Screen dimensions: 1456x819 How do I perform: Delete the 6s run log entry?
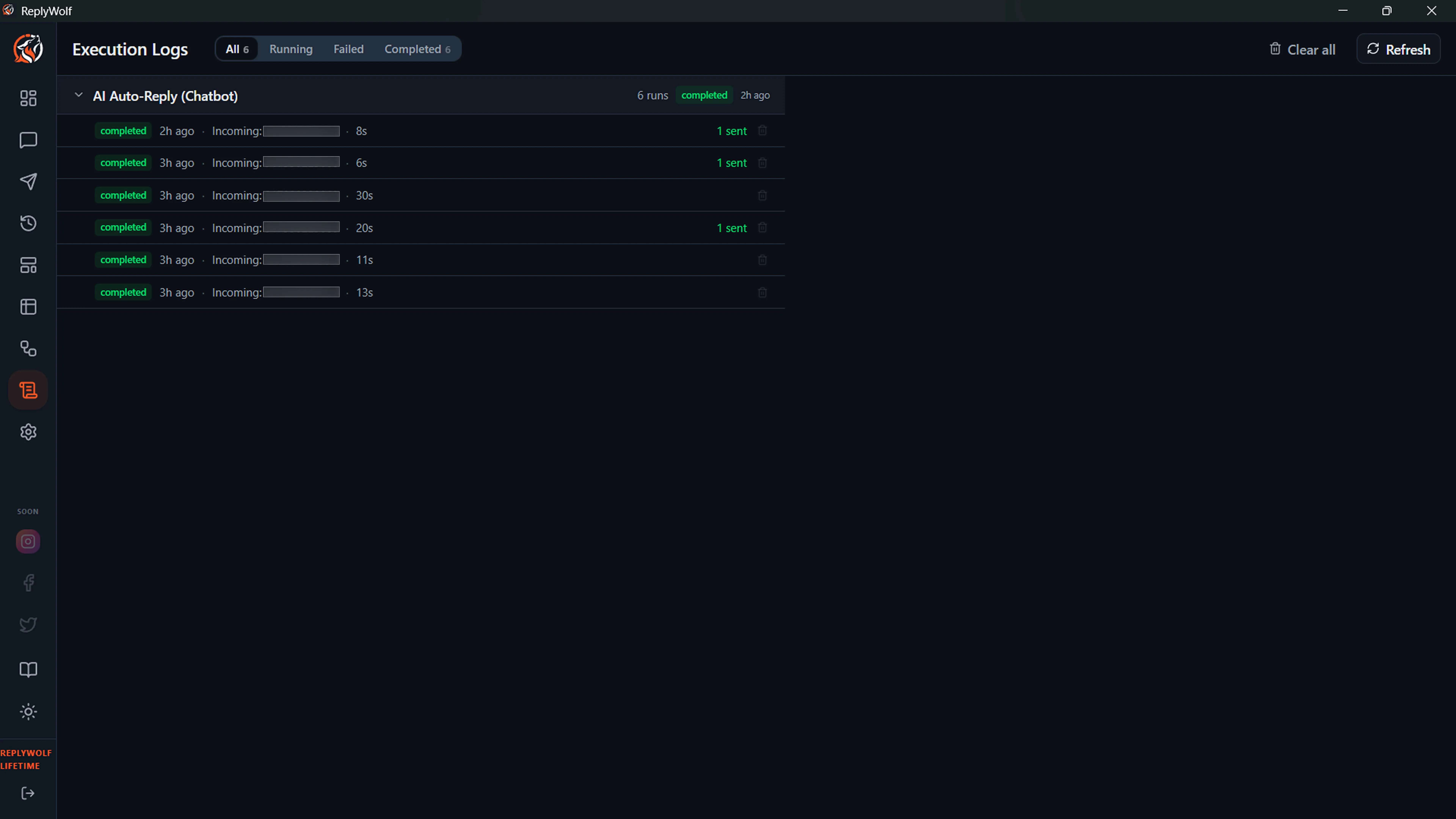(x=763, y=163)
